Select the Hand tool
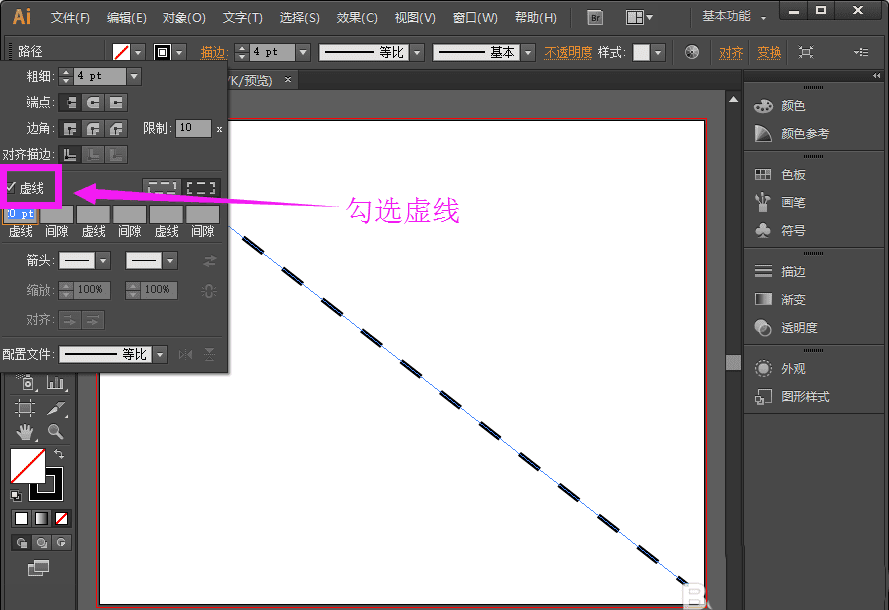The width and height of the screenshot is (889, 610). 25,432
